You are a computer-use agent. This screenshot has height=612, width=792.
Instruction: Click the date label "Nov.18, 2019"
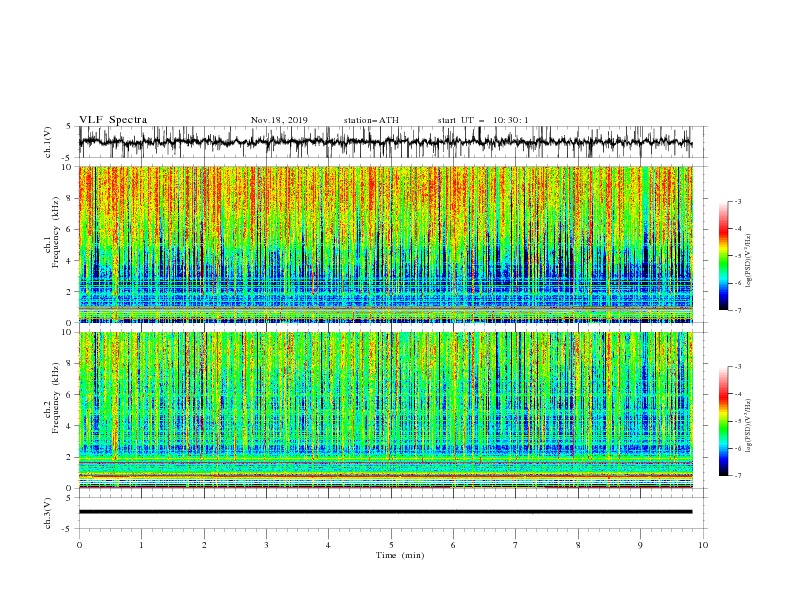pyautogui.click(x=279, y=120)
